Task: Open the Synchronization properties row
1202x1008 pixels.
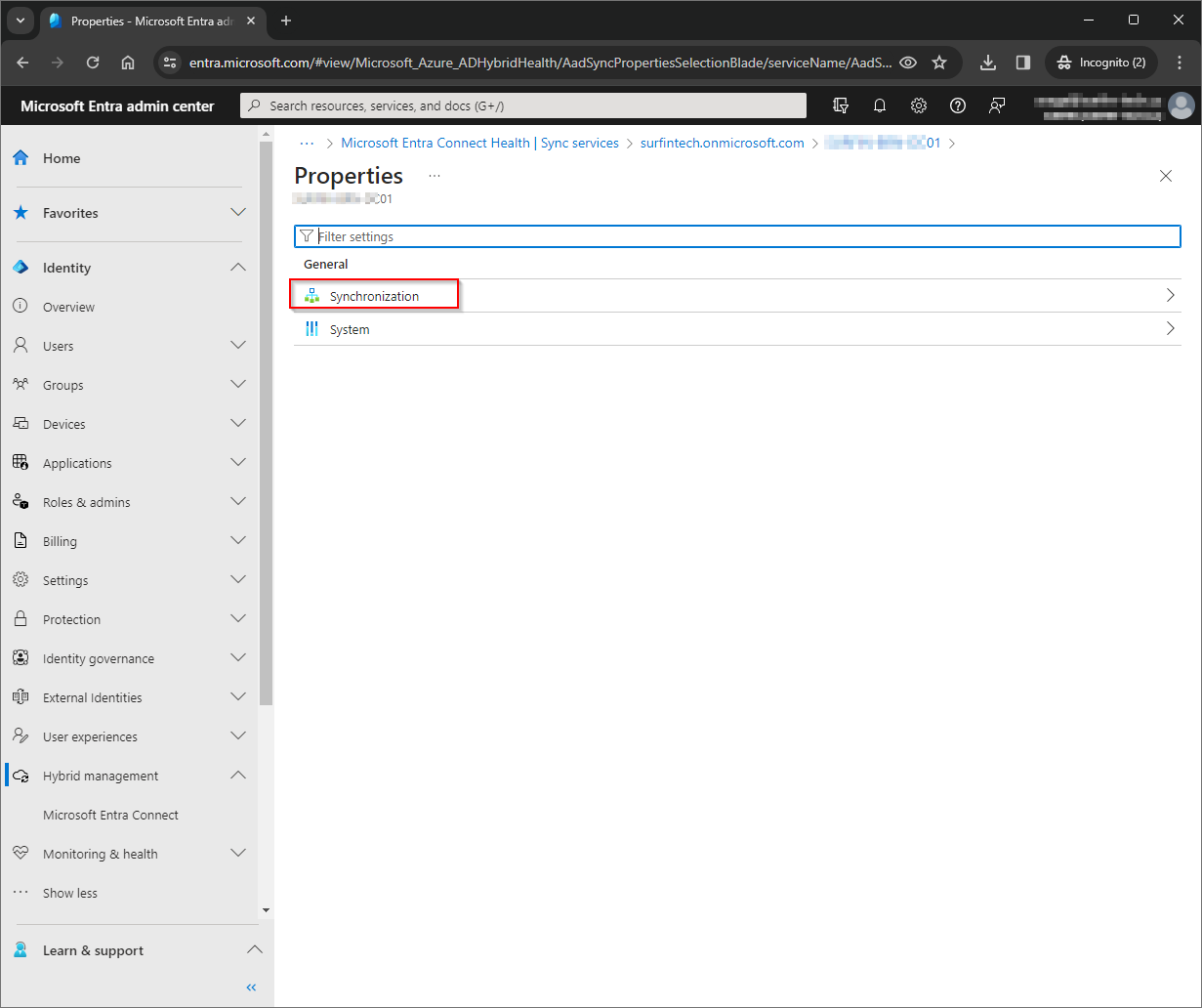Action: pyautogui.click(x=737, y=296)
